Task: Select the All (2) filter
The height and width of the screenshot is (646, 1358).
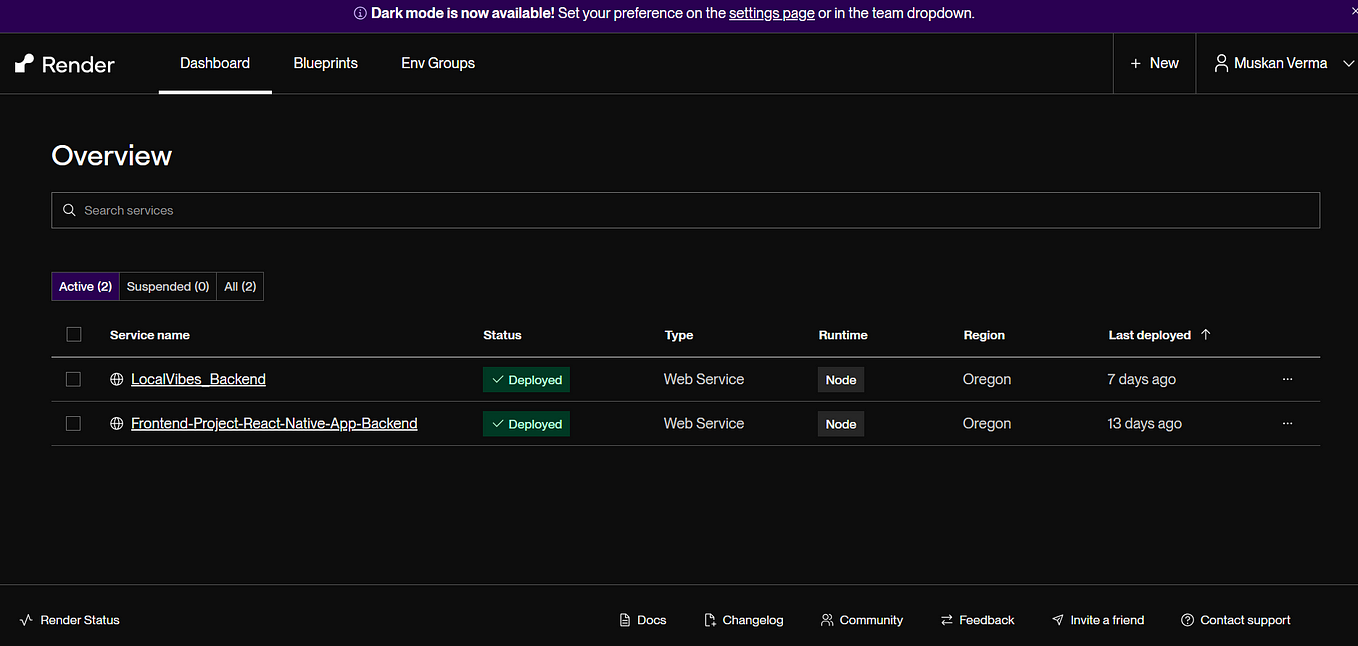Action: point(240,287)
